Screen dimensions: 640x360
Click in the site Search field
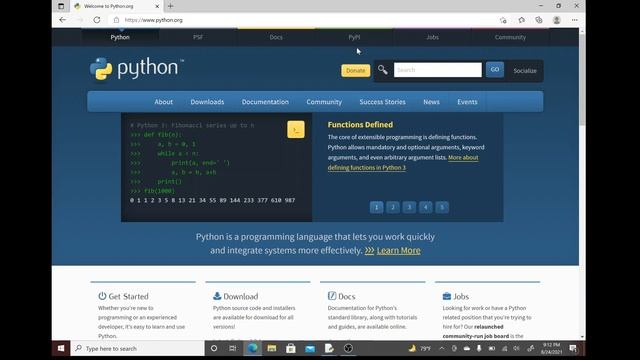438,70
